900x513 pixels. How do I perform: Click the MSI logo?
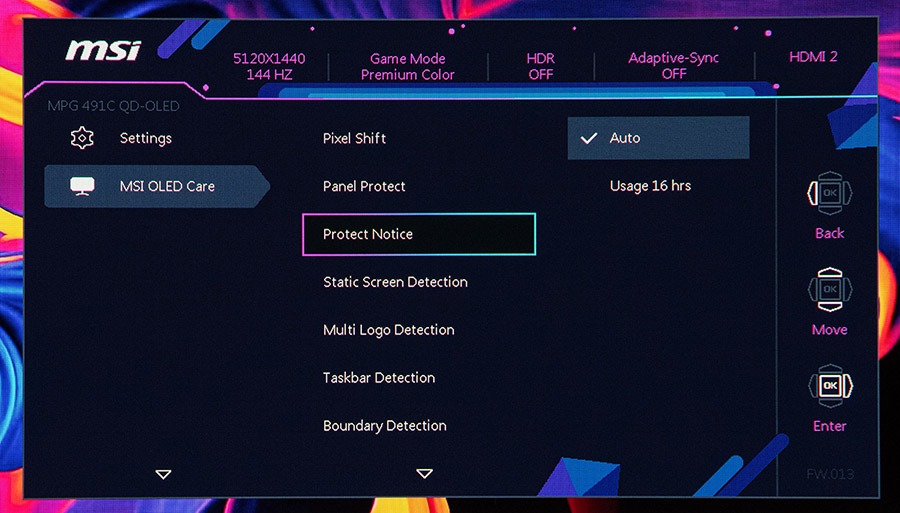click(103, 50)
